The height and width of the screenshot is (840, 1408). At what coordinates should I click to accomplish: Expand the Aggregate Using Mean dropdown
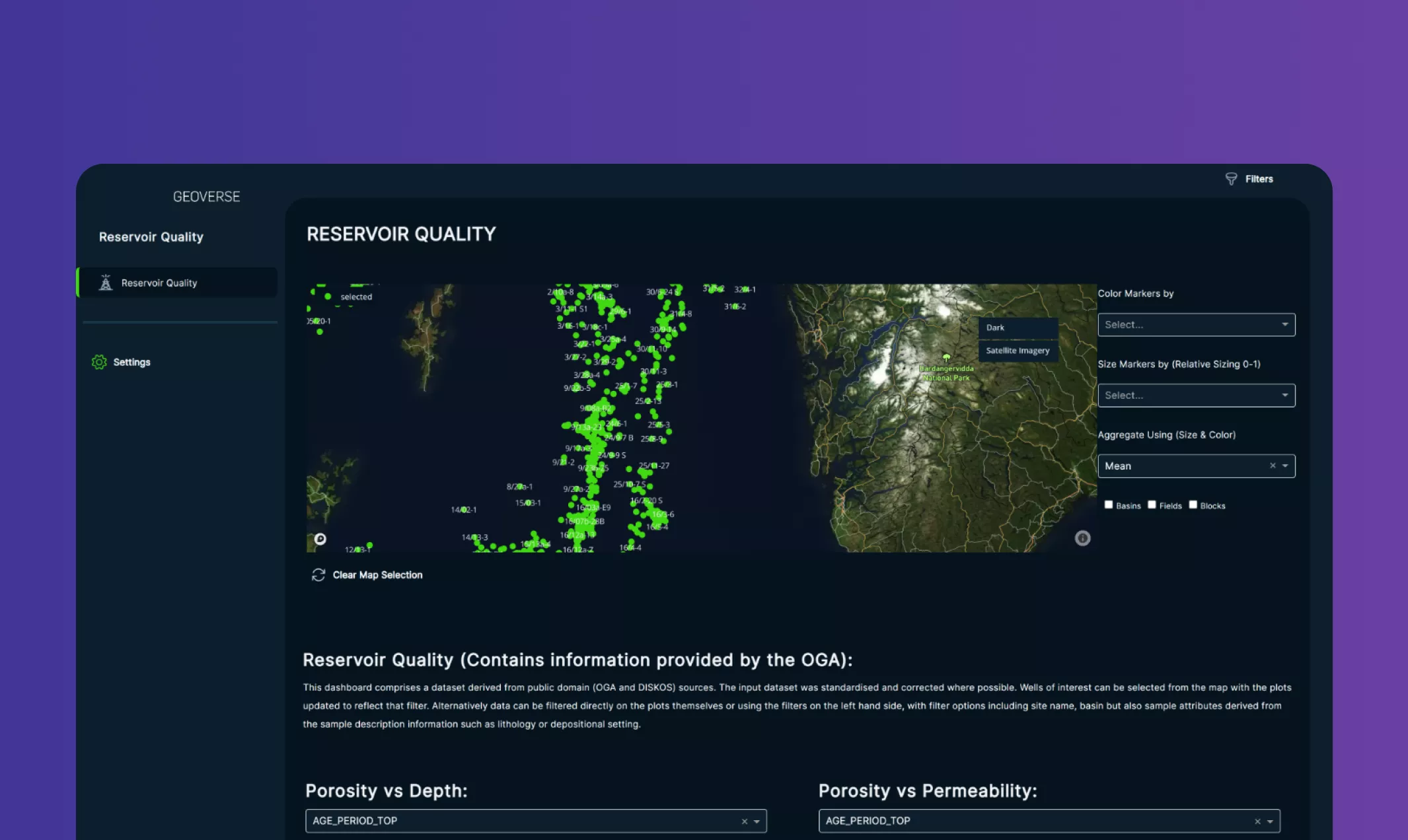[1285, 466]
